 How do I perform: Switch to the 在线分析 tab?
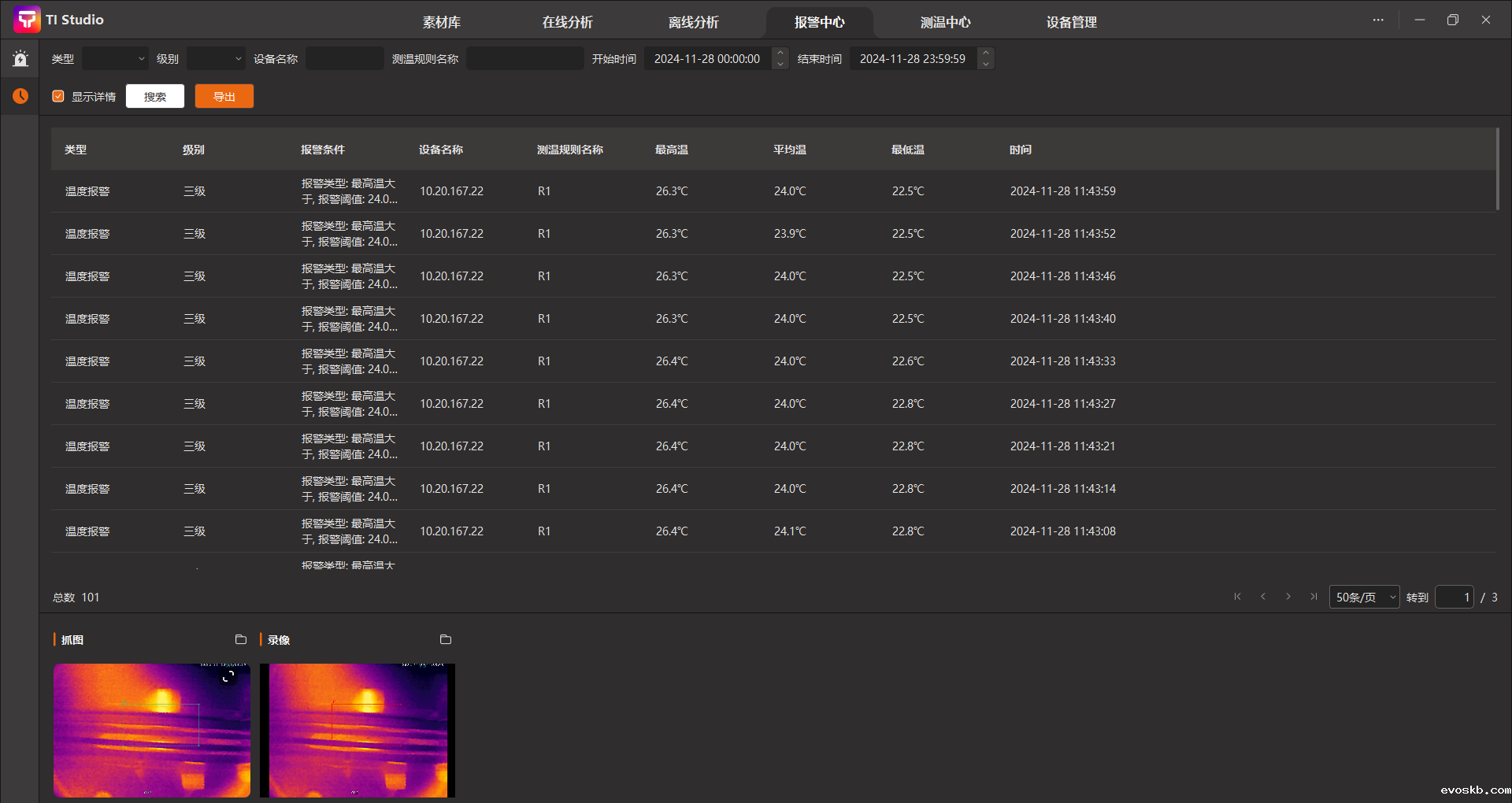tap(567, 22)
